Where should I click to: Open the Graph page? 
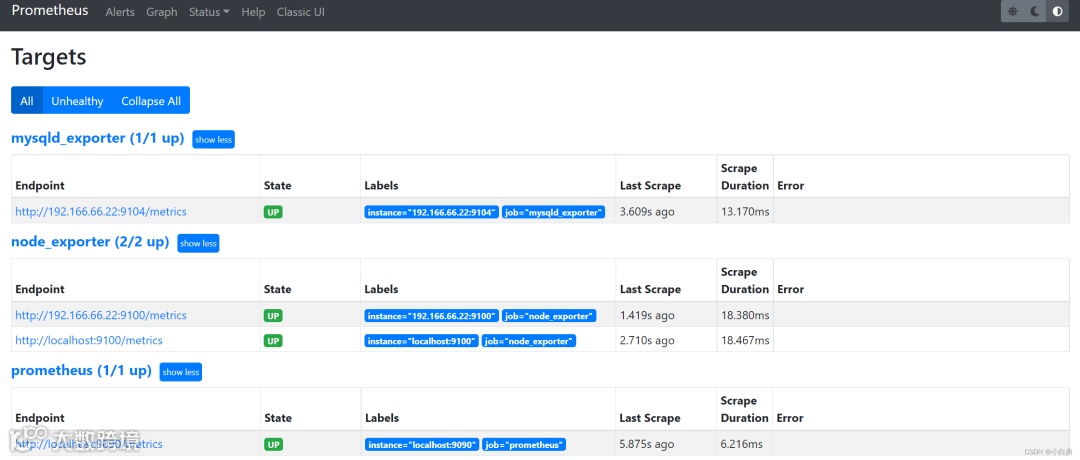pyautogui.click(x=161, y=12)
